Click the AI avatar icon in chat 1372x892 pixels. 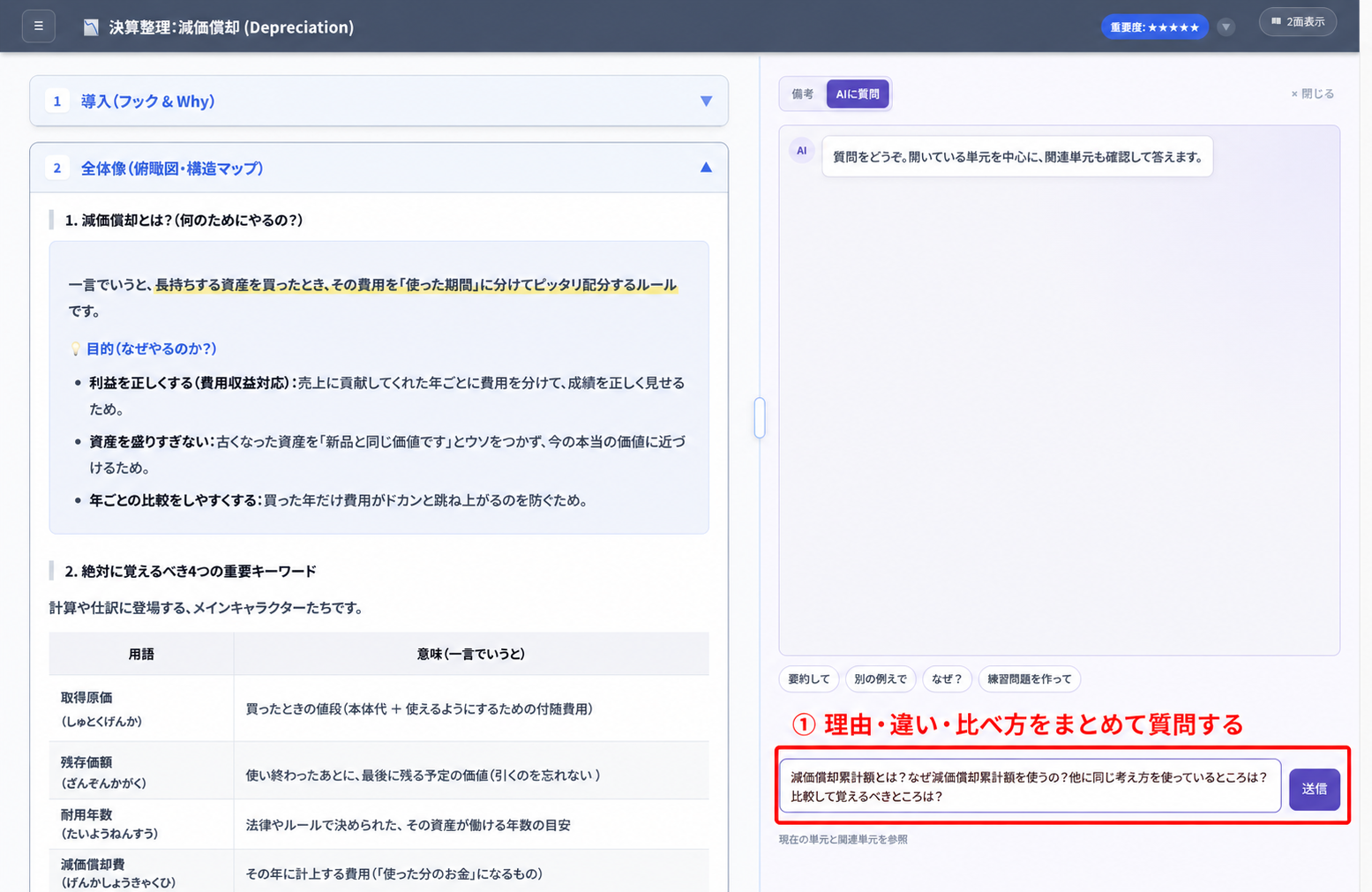[x=801, y=151]
